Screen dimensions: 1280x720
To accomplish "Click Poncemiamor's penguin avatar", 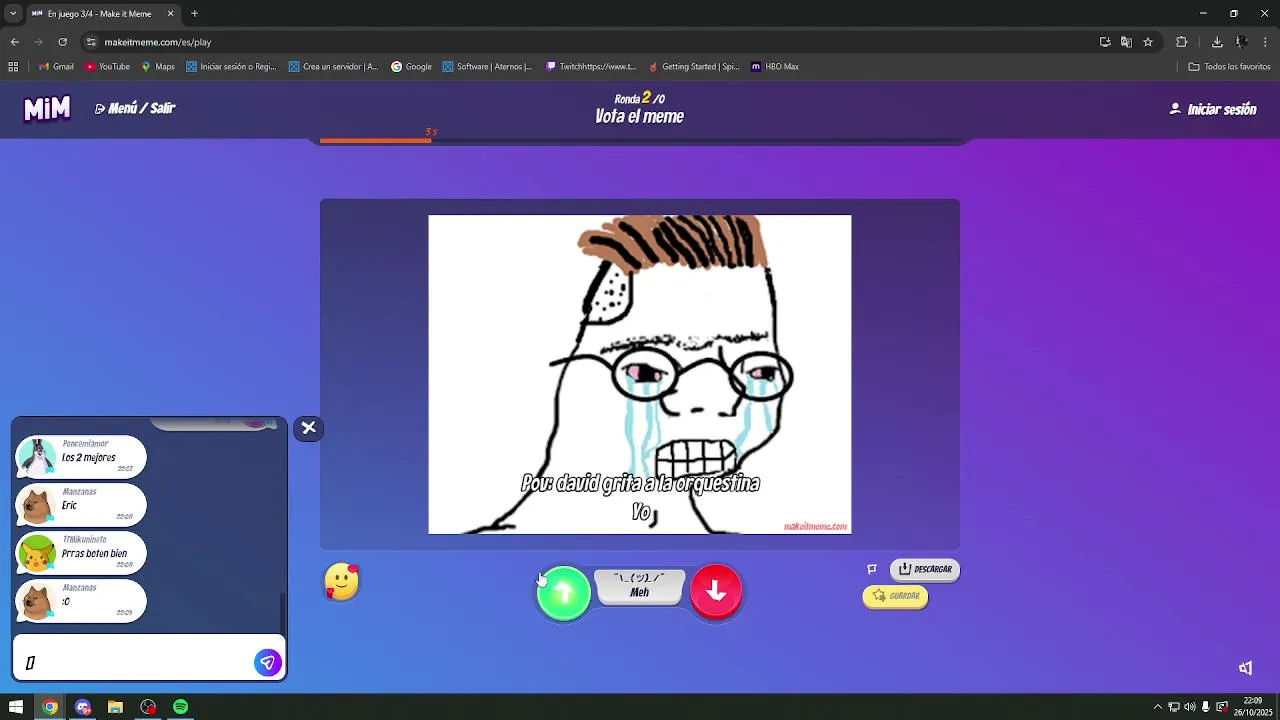I will tap(37, 457).
